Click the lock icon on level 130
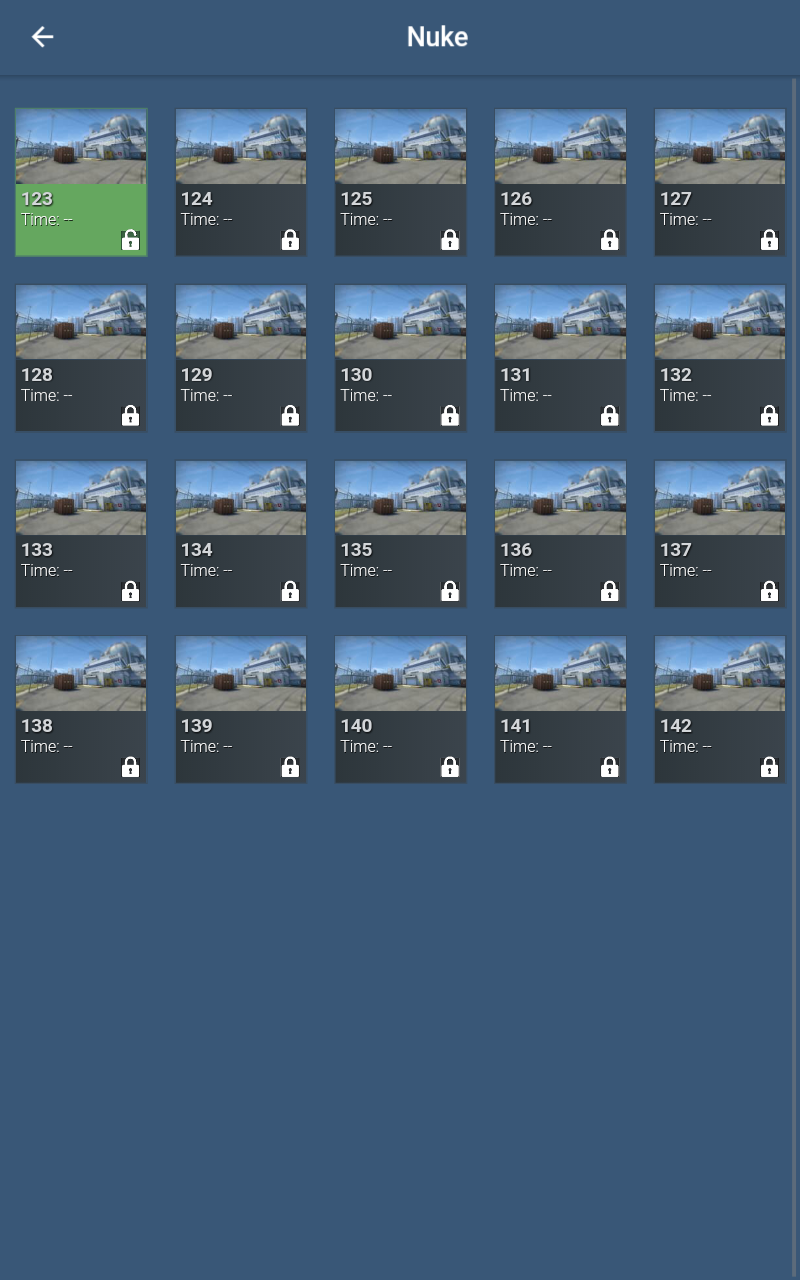The image size is (800, 1280). tap(450, 415)
